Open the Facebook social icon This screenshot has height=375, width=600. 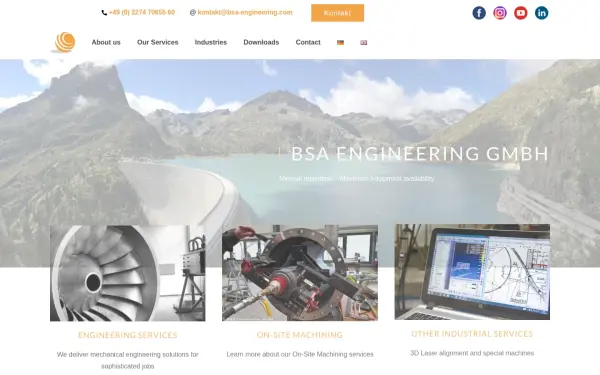pyautogui.click(x=479, y=13)
